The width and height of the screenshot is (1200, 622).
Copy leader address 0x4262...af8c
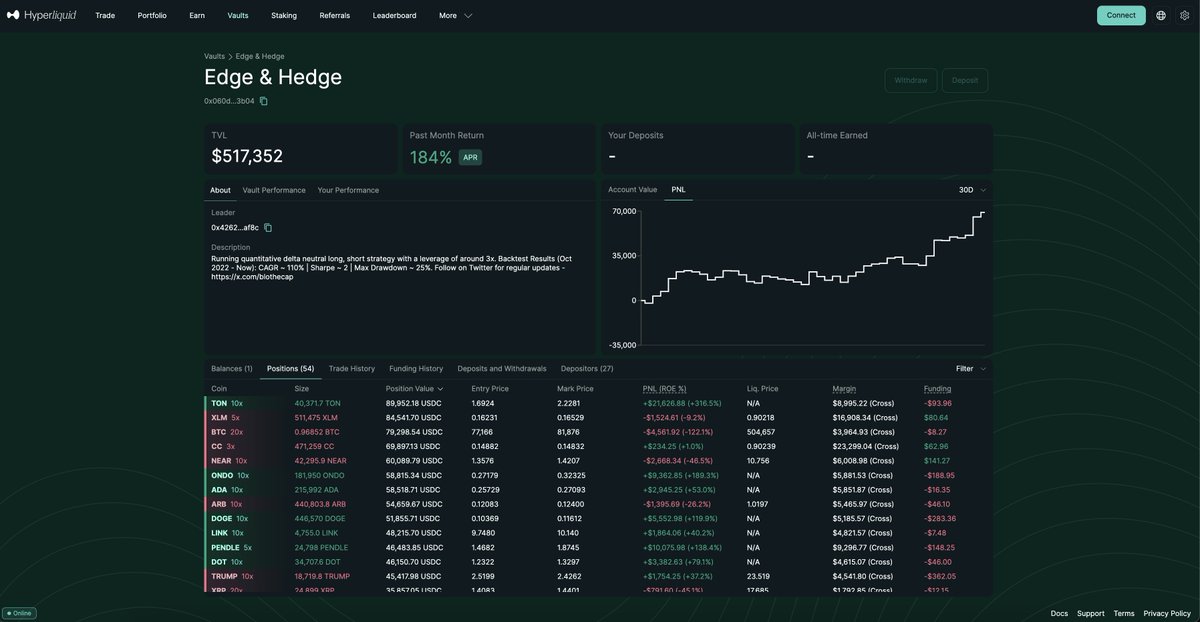(x=268, y=228)
